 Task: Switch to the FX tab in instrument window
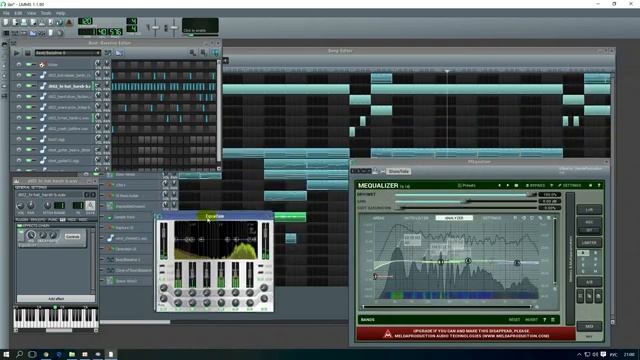point(62,220)
